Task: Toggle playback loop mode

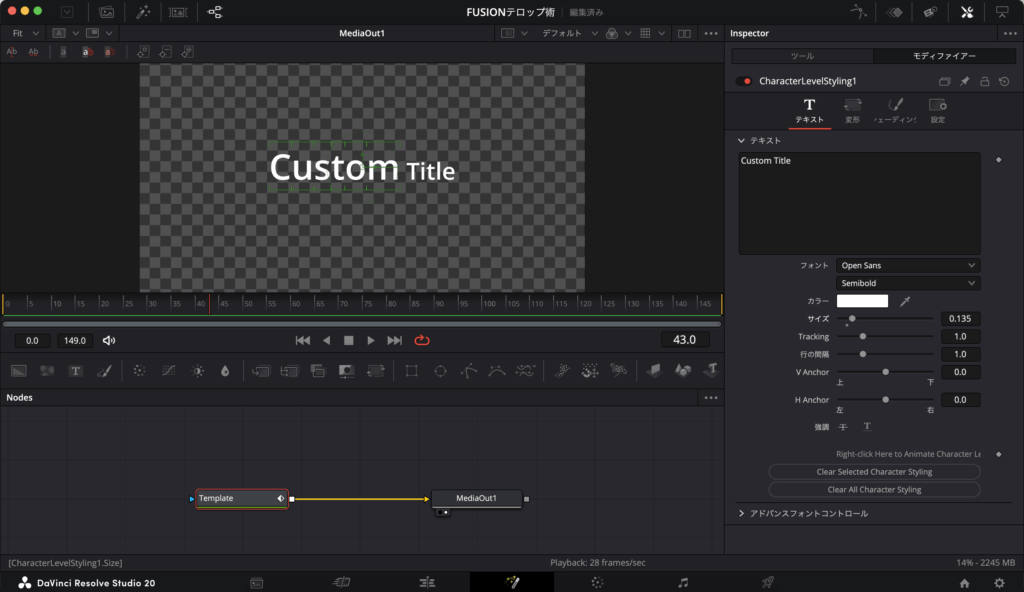Action: coord(421,340)
